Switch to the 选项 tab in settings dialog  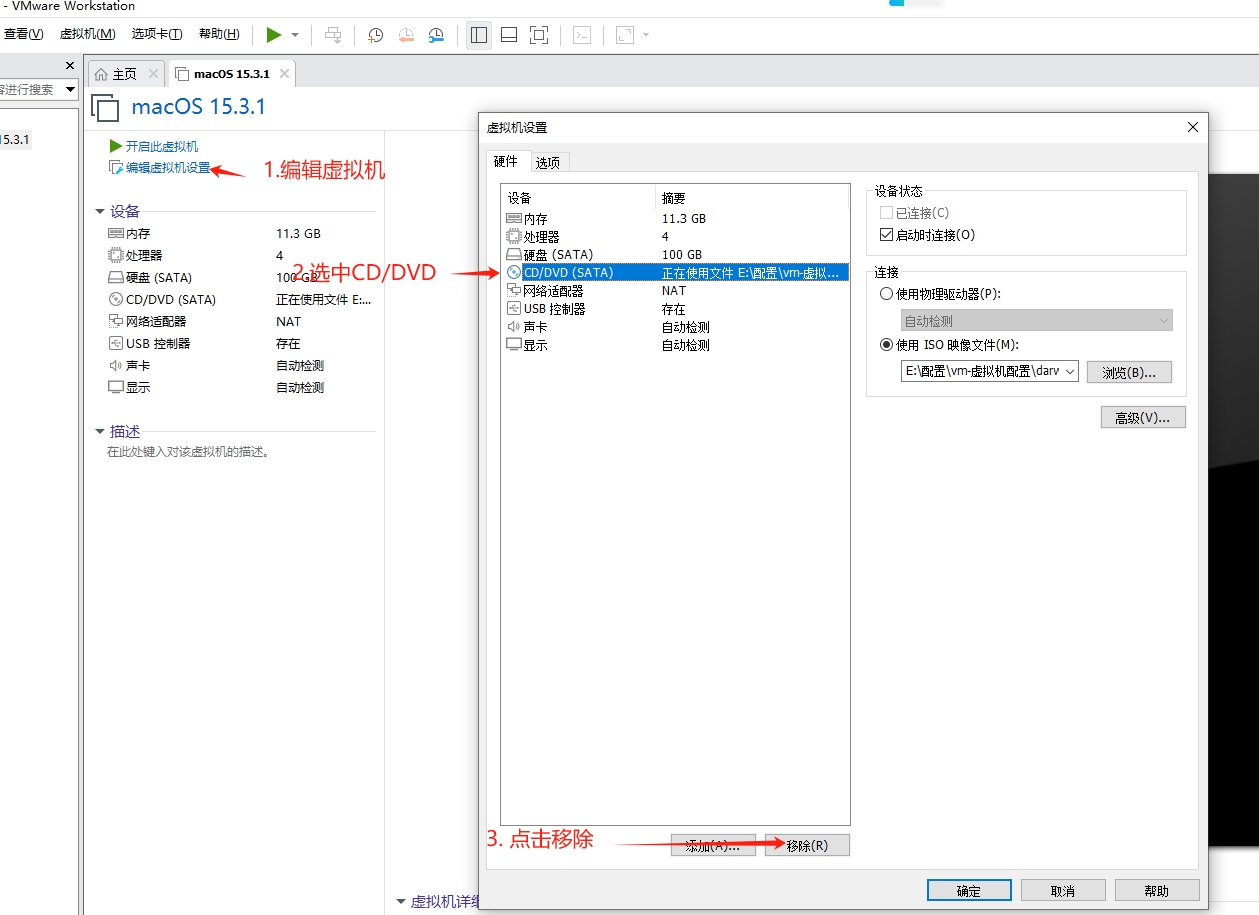coord(547,162)
